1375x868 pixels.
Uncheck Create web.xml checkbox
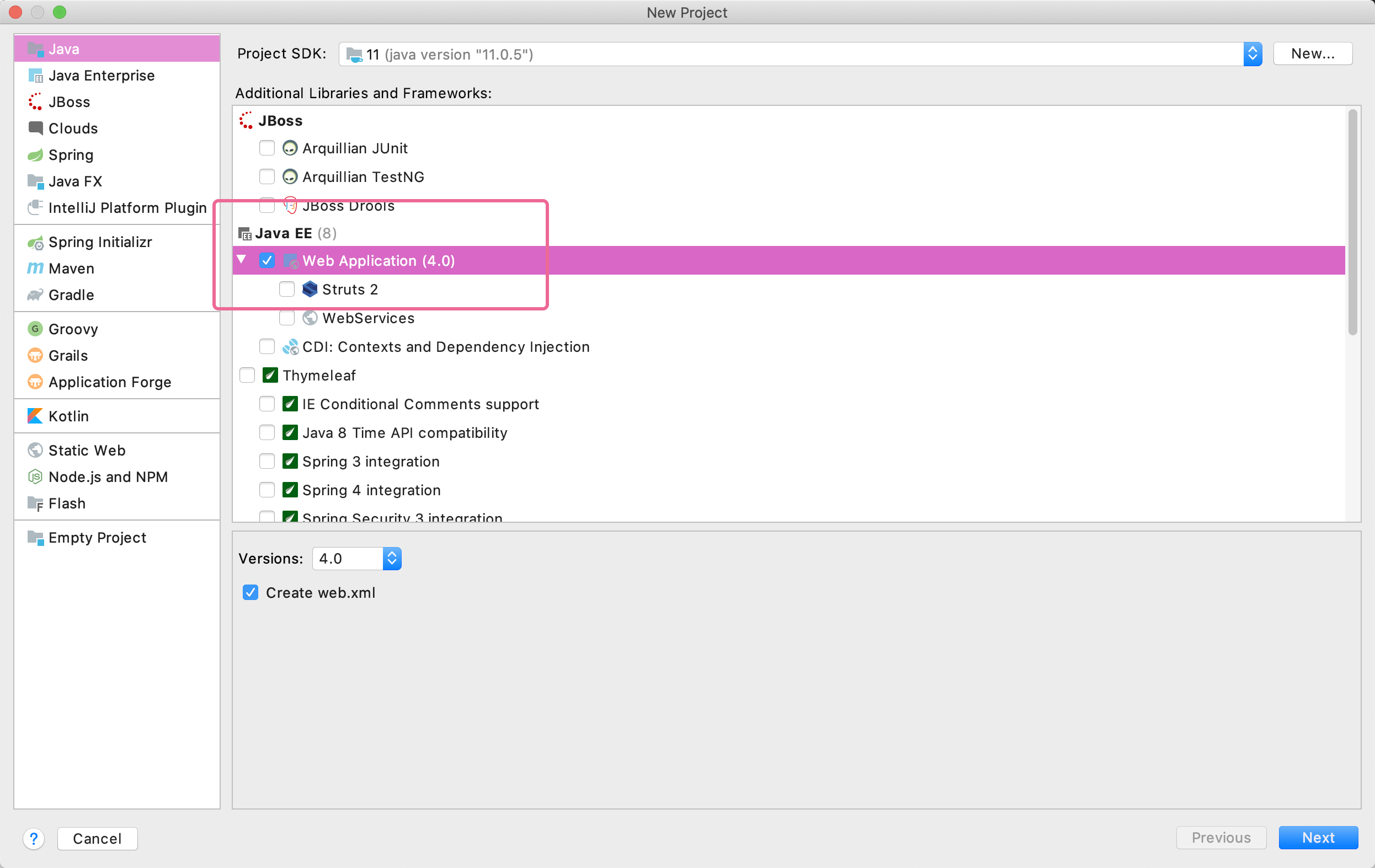pyautogui.click(x=251, y=592)
